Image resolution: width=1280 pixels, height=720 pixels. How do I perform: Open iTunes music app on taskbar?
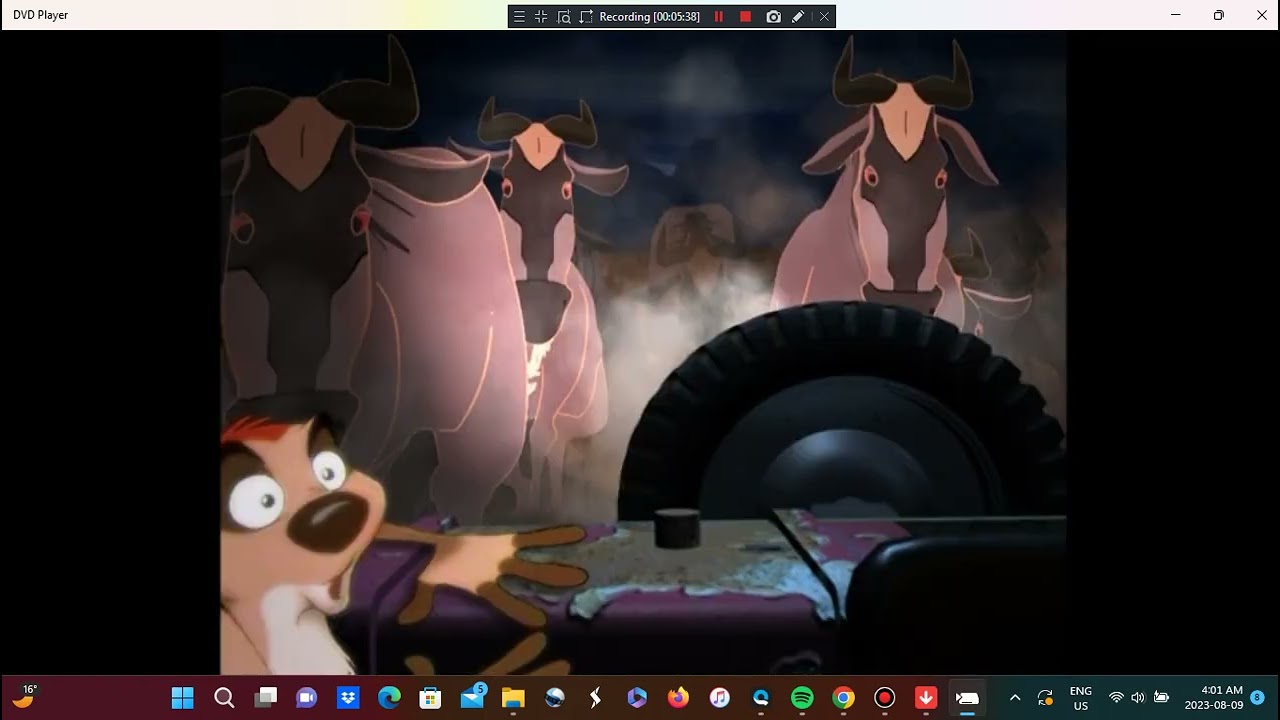tap(720, 698)
